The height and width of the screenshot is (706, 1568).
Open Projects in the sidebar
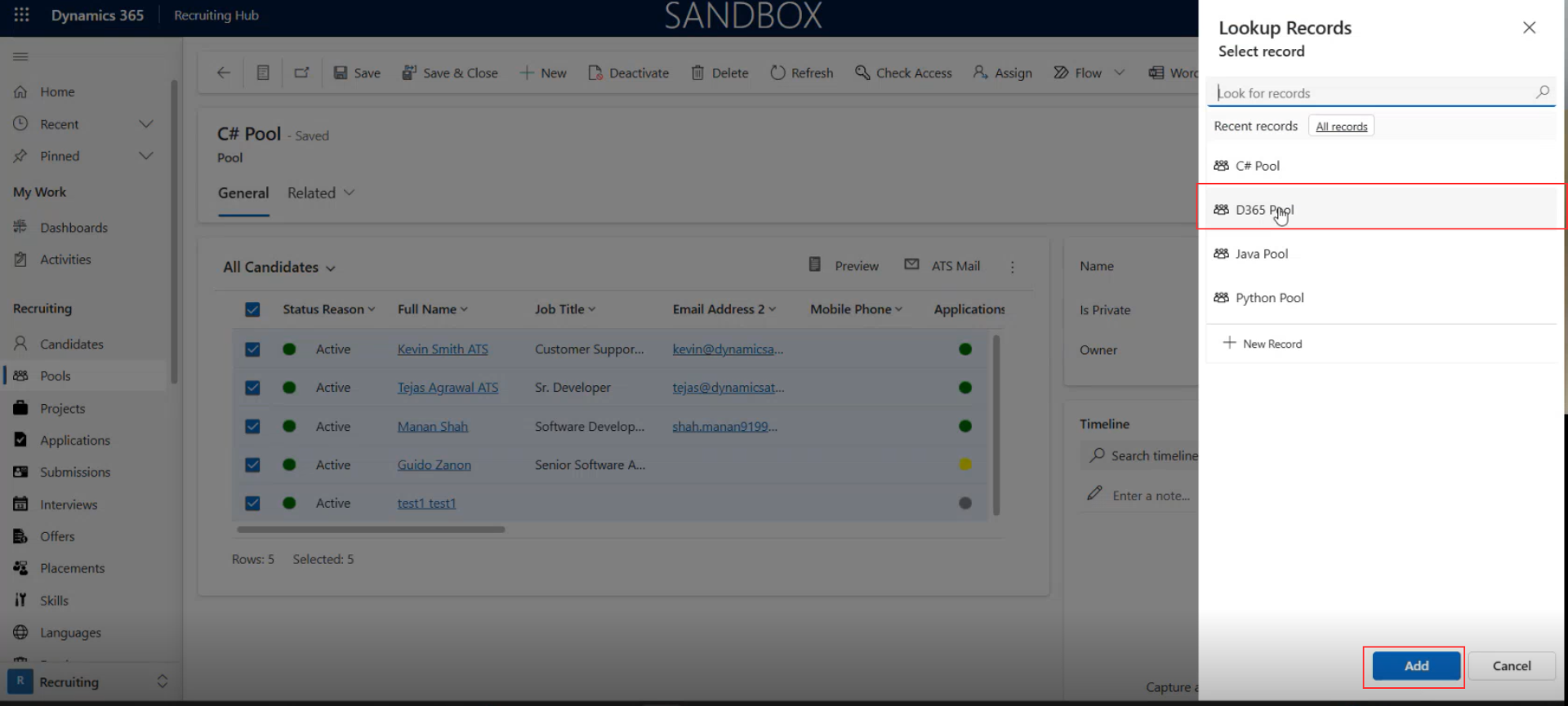coord(63,408)
